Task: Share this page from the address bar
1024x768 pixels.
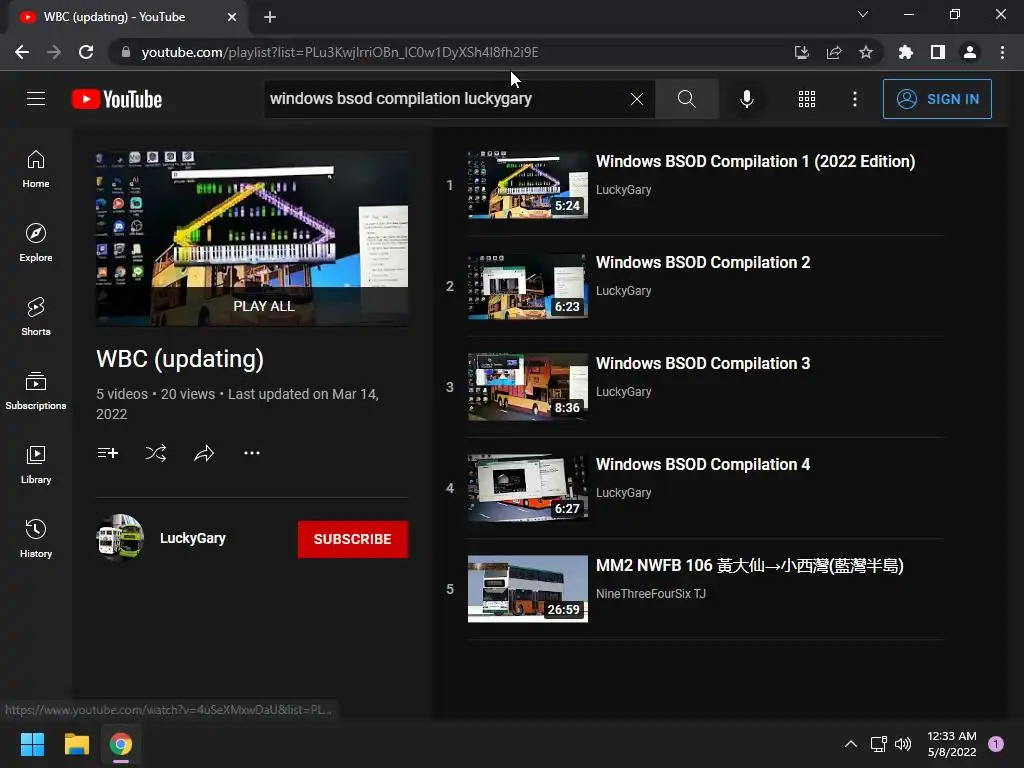Action: point(833,52)
